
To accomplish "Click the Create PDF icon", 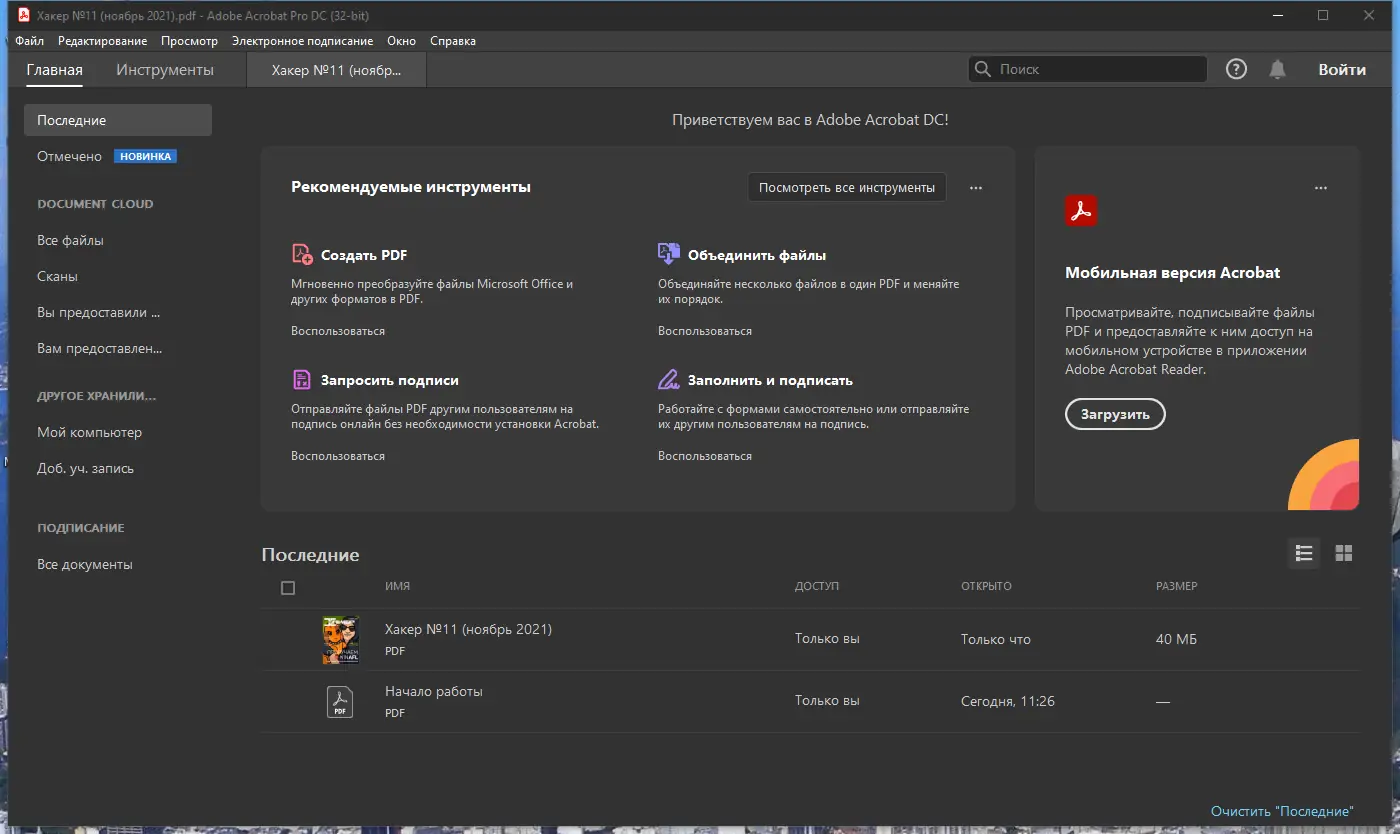I will point(302,254).
